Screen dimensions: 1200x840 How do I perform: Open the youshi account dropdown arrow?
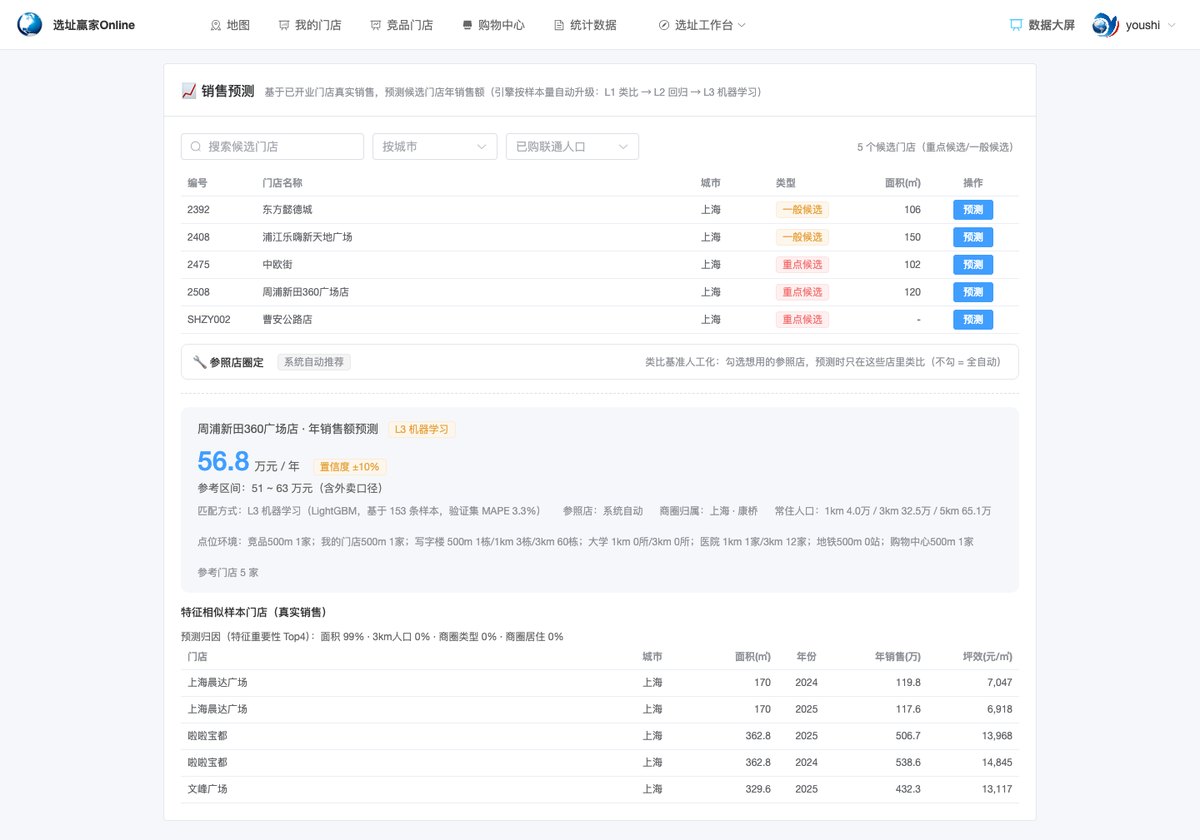pos(1172,25)
